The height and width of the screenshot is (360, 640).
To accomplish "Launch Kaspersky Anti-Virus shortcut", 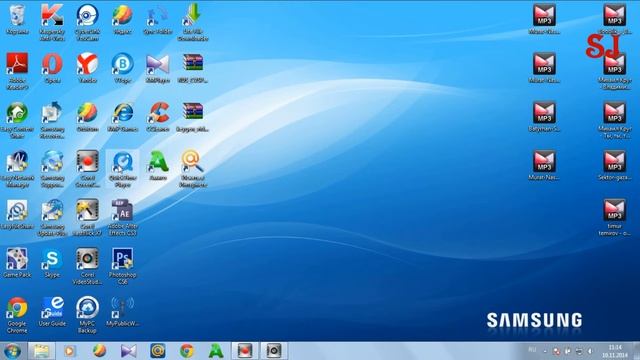I will pyautogui.click(x=52, y=22).
